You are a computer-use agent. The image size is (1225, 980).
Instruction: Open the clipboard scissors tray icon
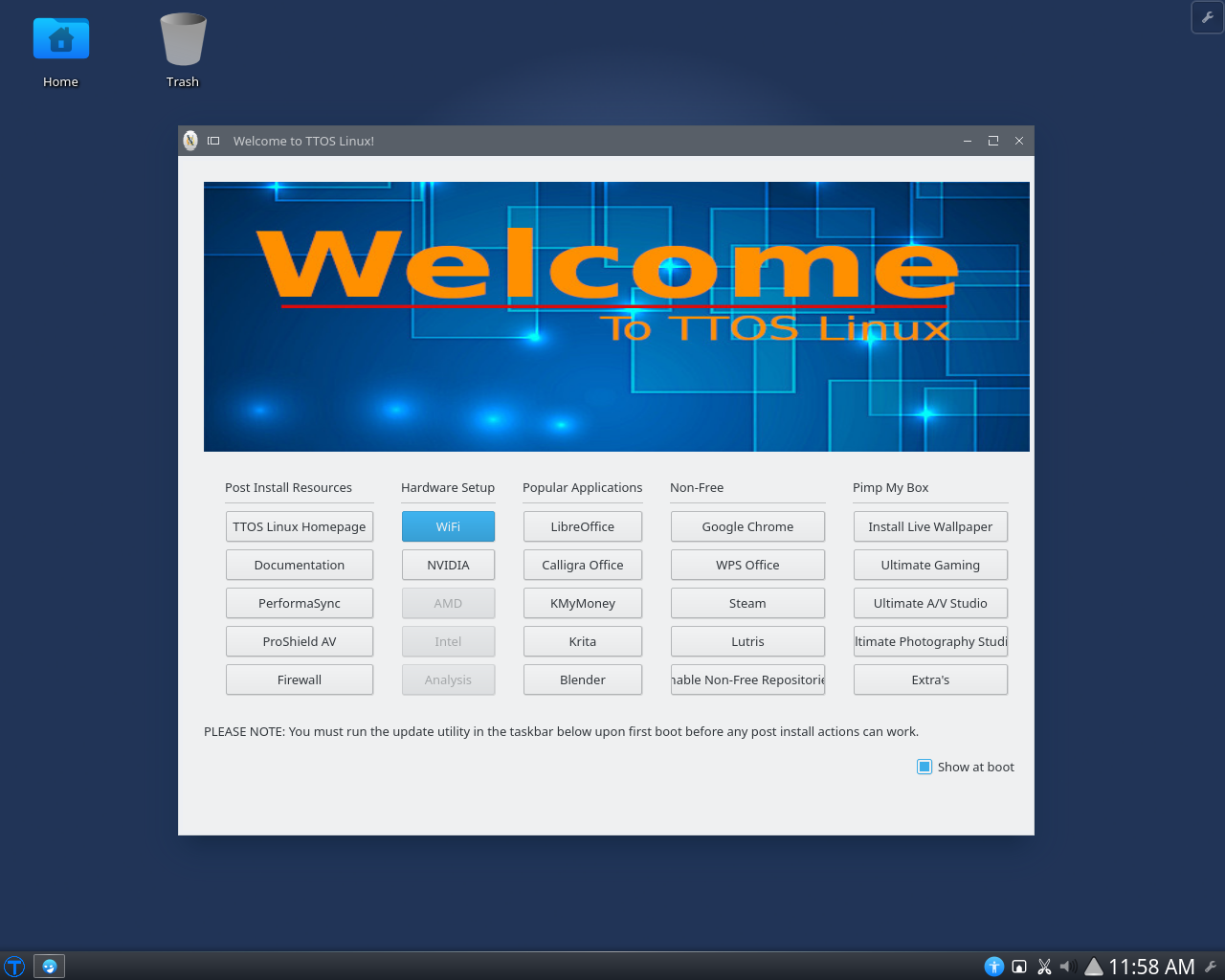coord(1044,967)
